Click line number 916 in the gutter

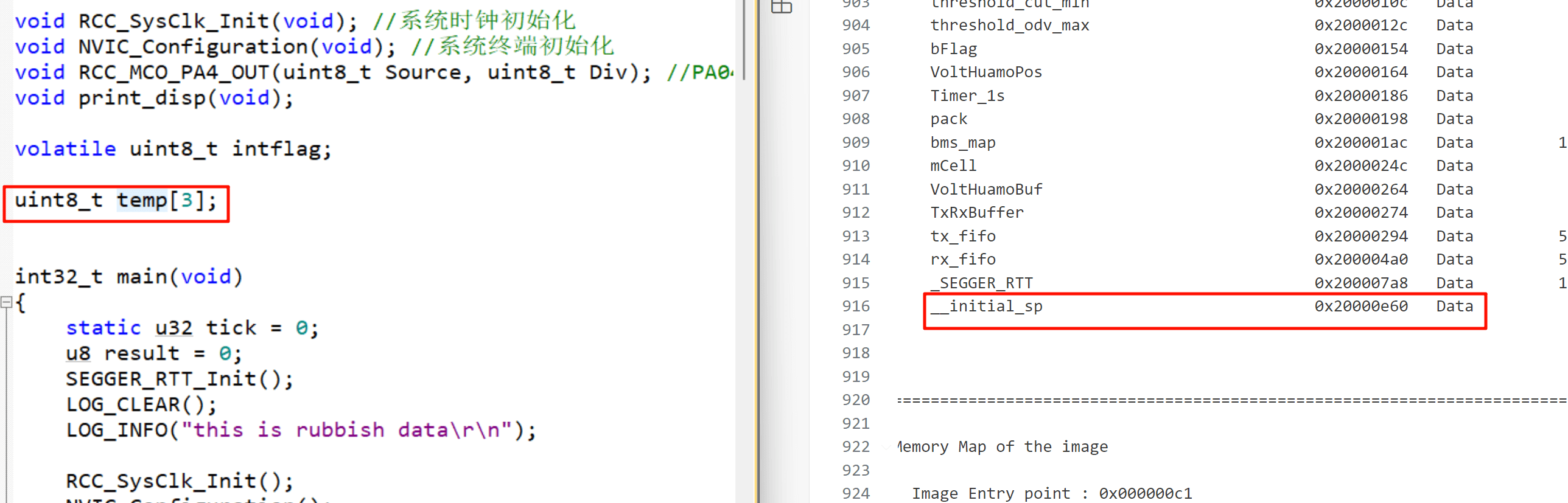(x=855, y=306)
